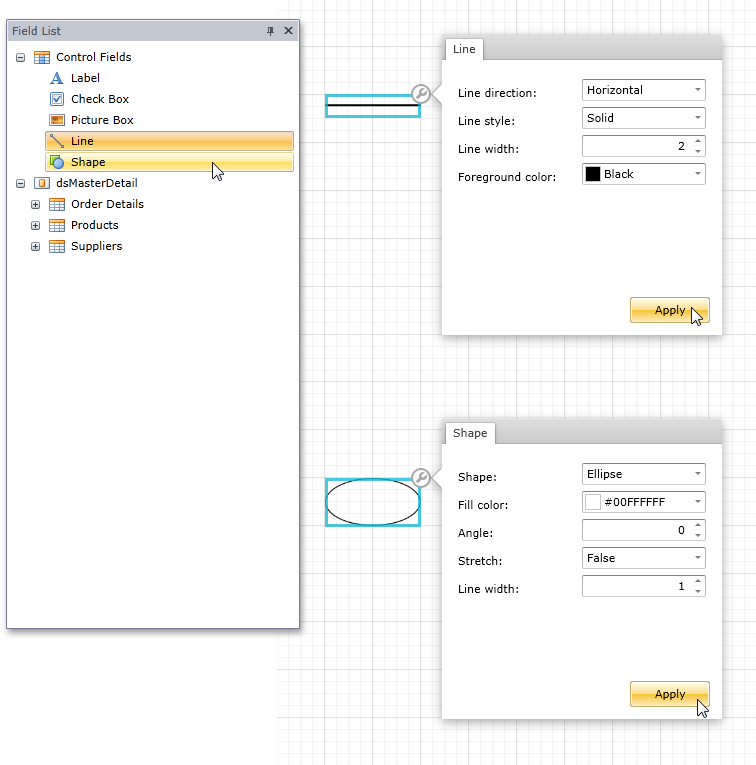Switch to the Line tab
The height and width of the screenshot is (765, 756).
coord(464,49)
